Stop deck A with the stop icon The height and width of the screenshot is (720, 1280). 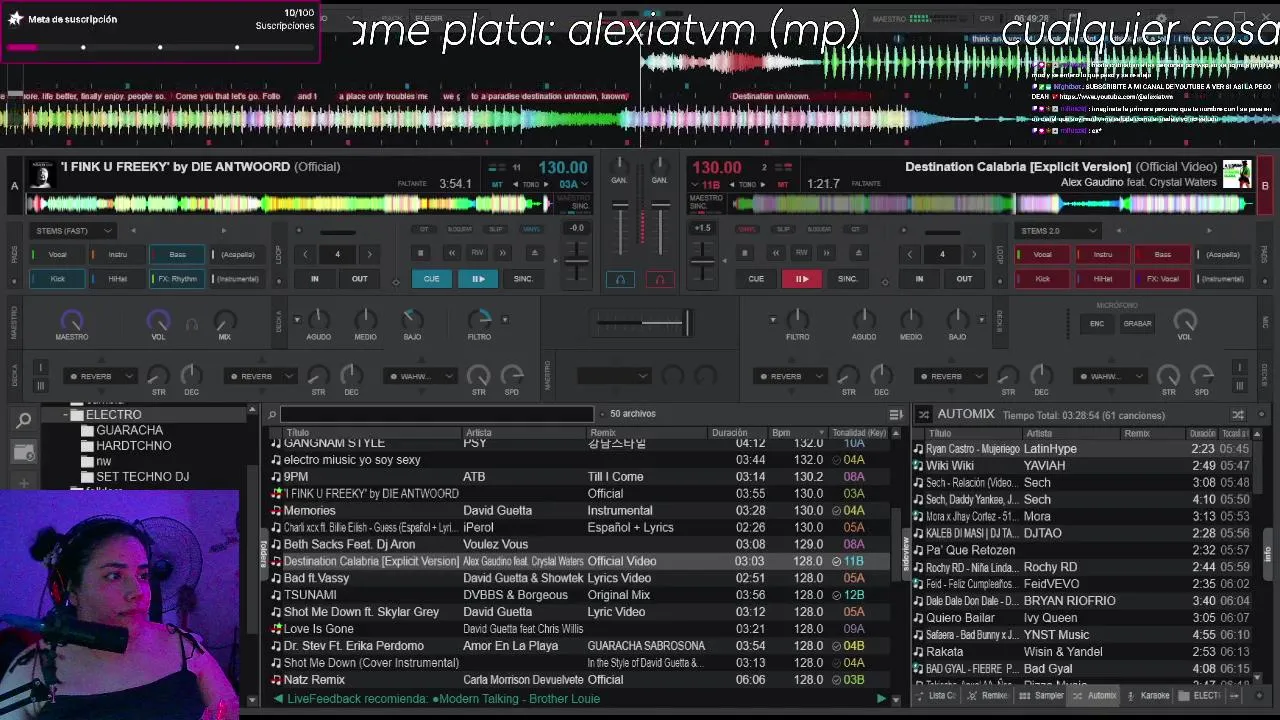coord(421,254)
